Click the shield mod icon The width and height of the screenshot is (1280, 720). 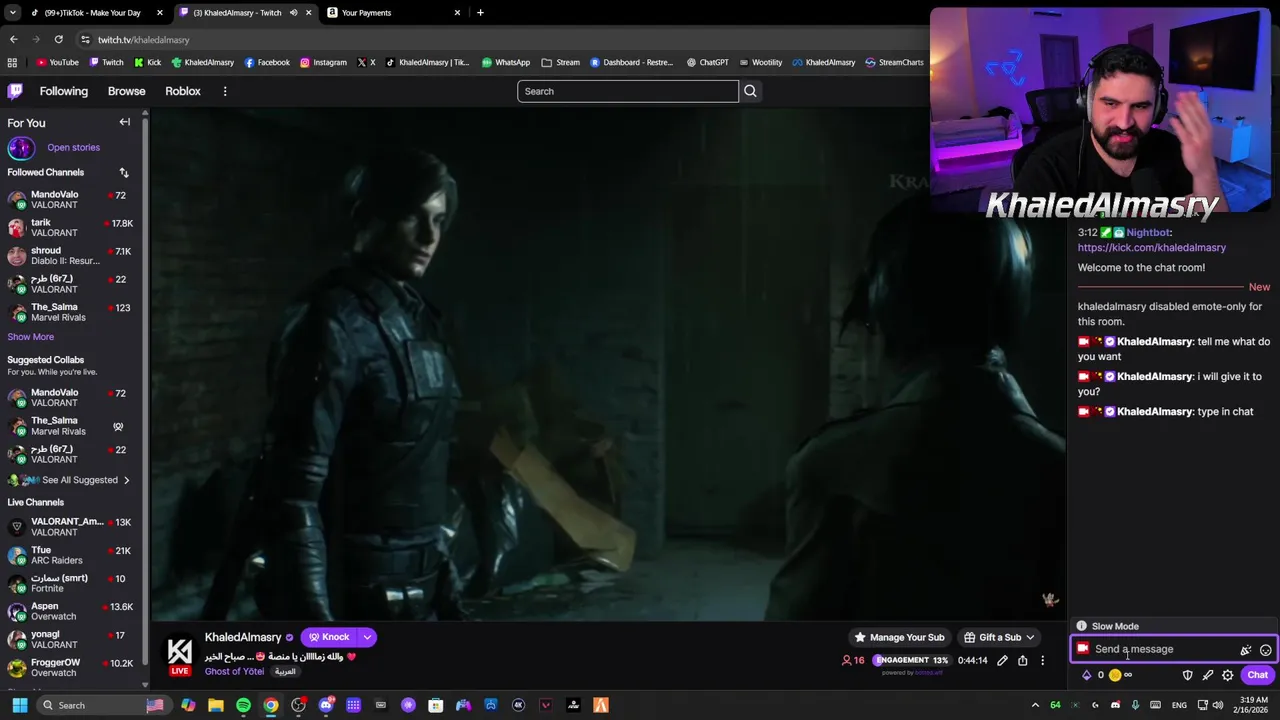tap(1187, 675)
